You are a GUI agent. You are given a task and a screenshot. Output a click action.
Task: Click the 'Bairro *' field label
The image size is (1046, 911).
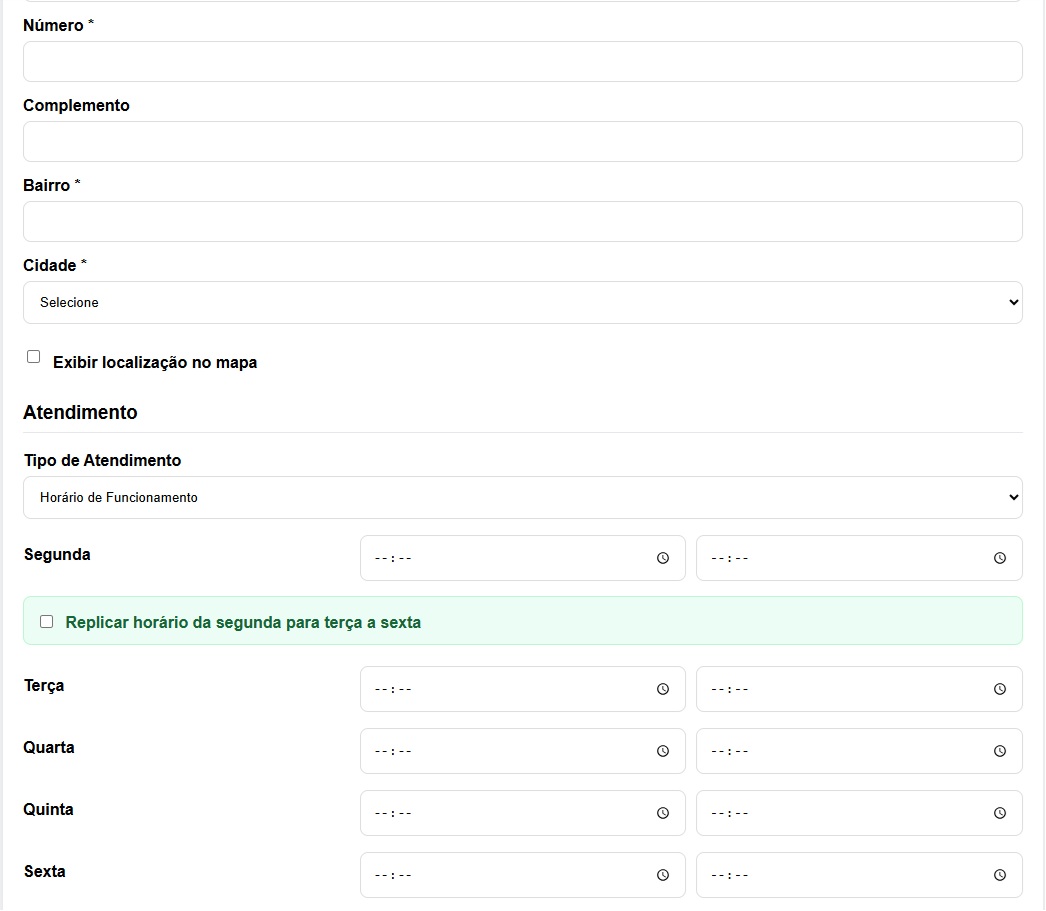51,185
